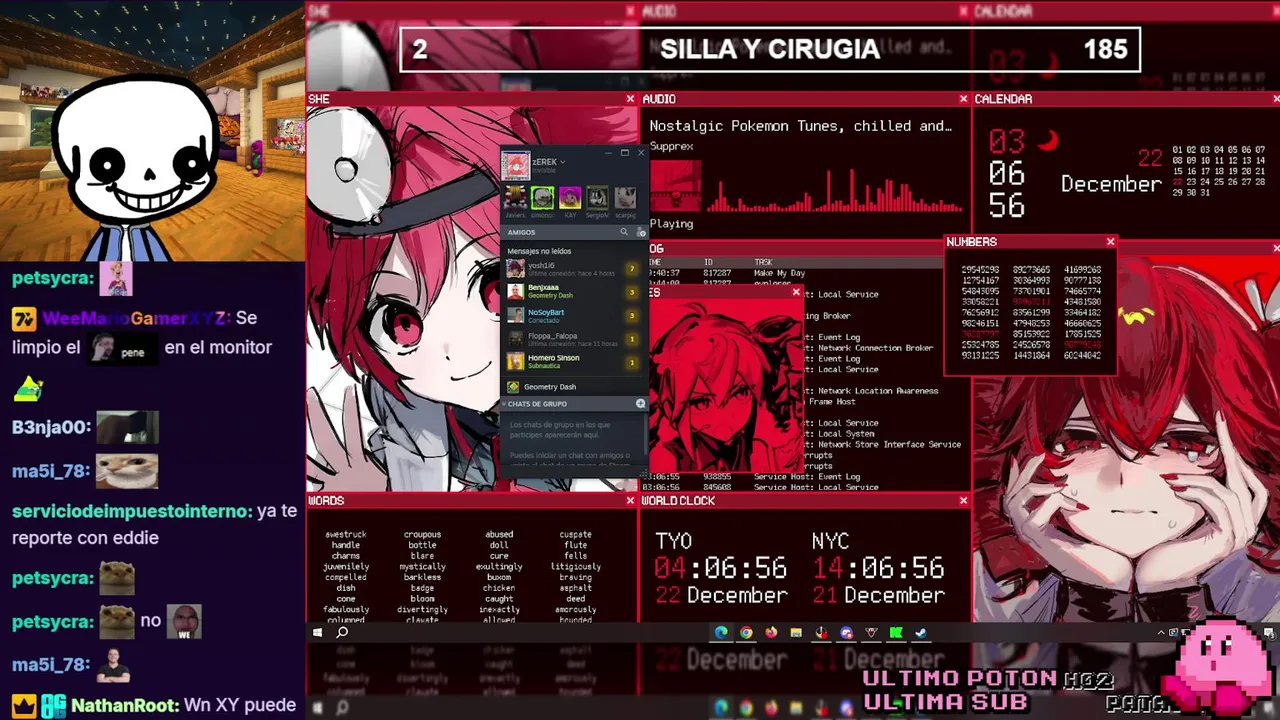The image size is (1280, 720).
Task: Click December in the CALENDAR widget
Action: coord(1111,184)
